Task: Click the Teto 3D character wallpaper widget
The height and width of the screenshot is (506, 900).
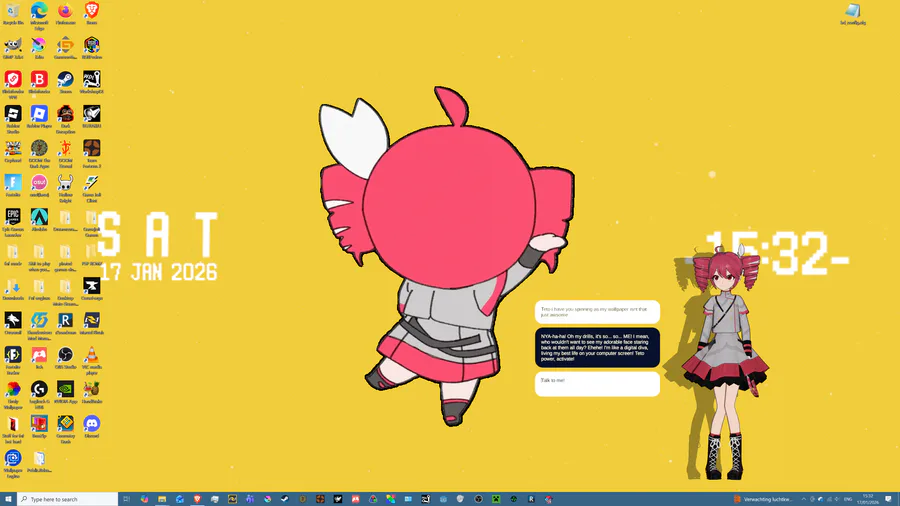Action: coord(726,363)
